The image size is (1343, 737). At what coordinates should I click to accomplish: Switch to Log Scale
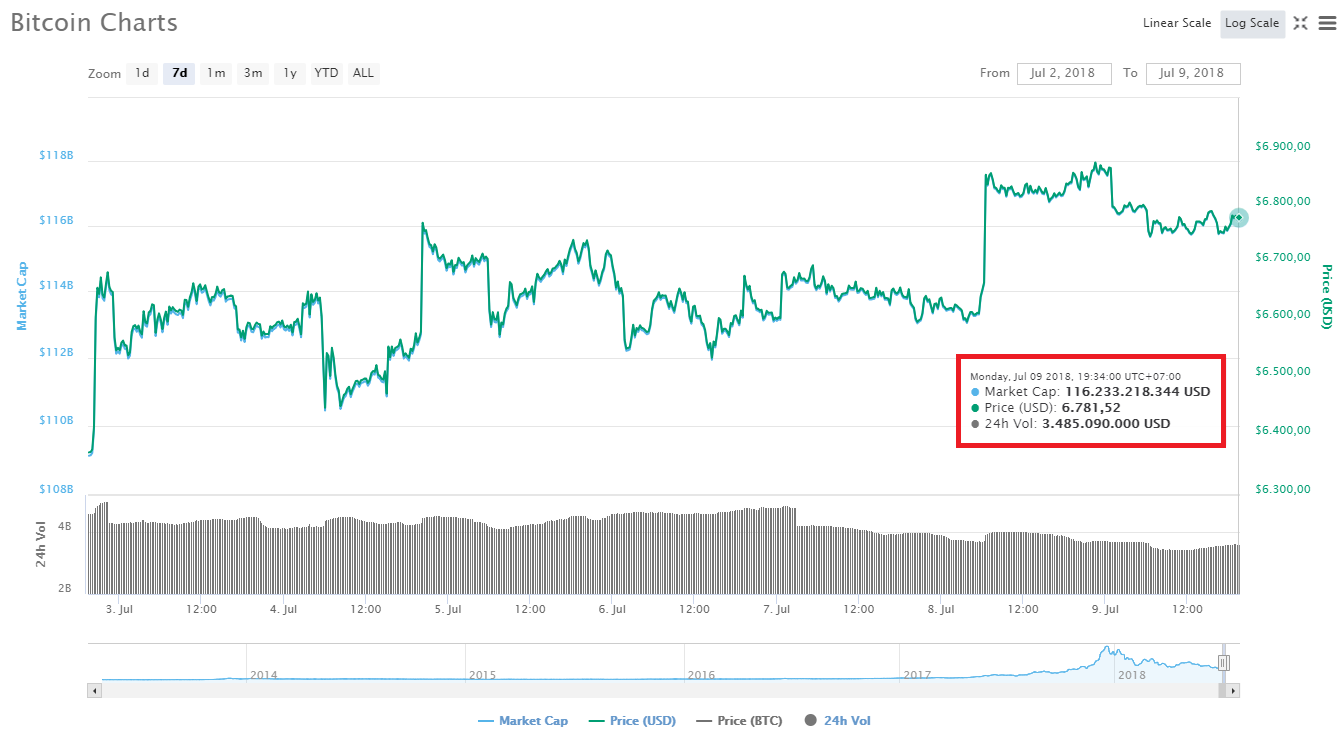tap(1252, 23)
